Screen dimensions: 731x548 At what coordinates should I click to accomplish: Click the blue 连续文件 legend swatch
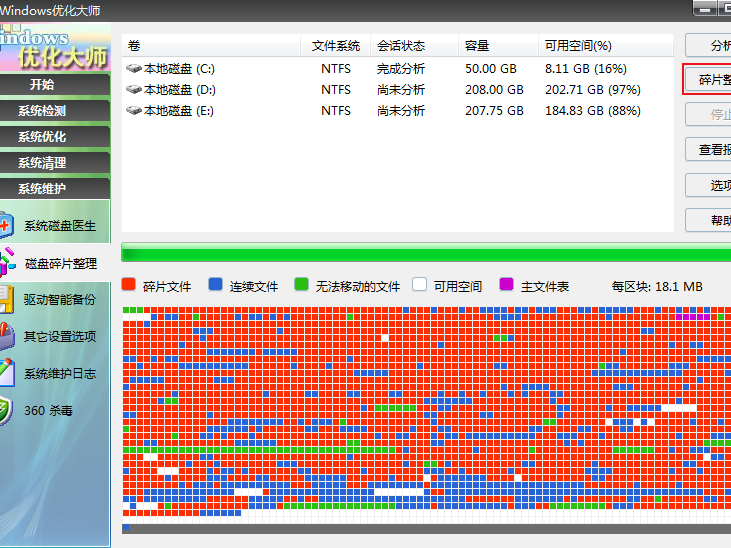(x=215, y=284)
